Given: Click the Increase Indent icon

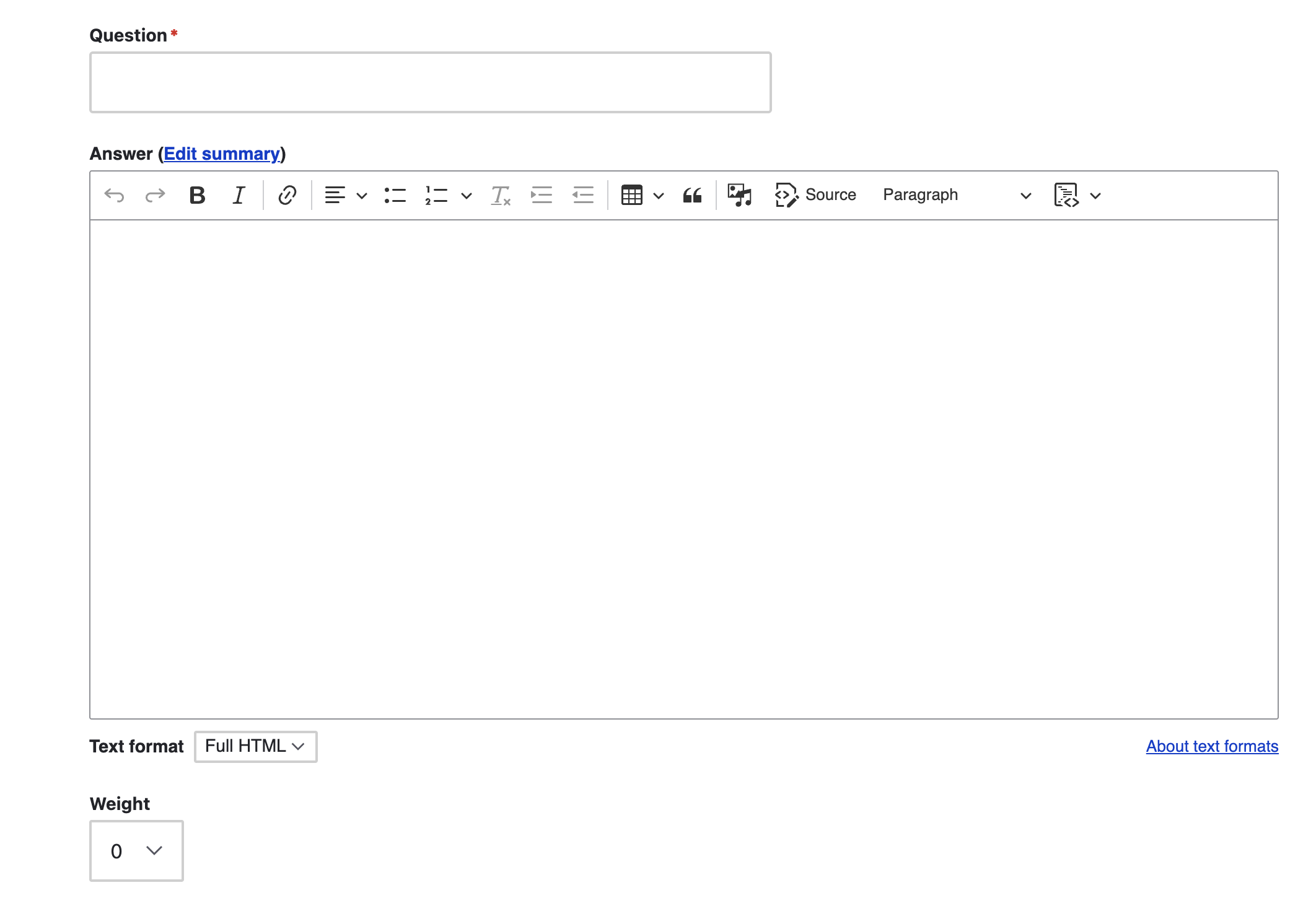Looking at the screenshot, I should 541,195.
